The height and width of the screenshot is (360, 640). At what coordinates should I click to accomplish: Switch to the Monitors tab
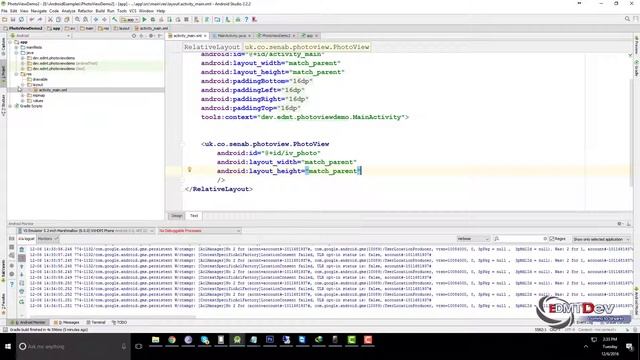[x=48, y=239]
